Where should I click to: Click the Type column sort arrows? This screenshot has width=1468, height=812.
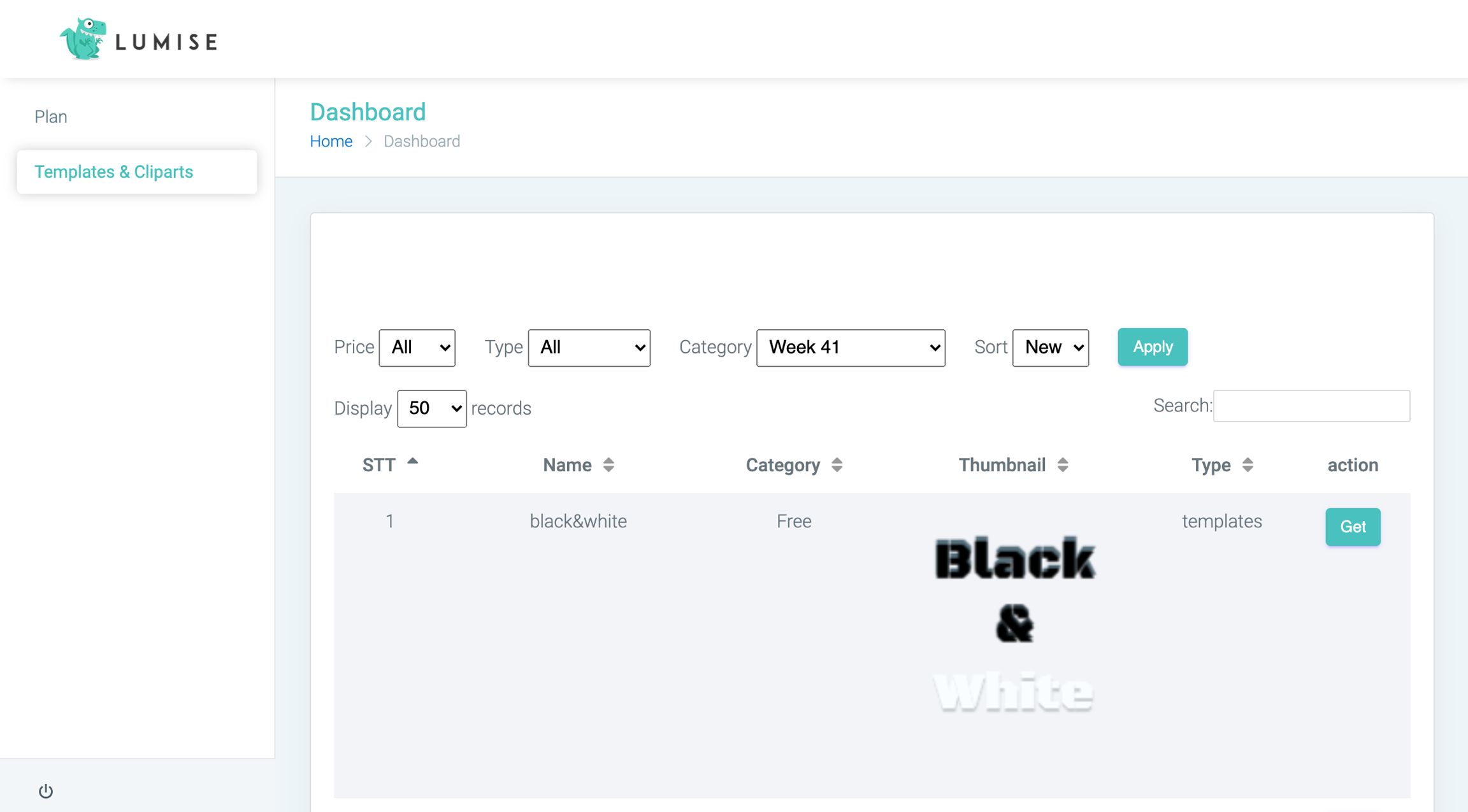coord(1247,465)
